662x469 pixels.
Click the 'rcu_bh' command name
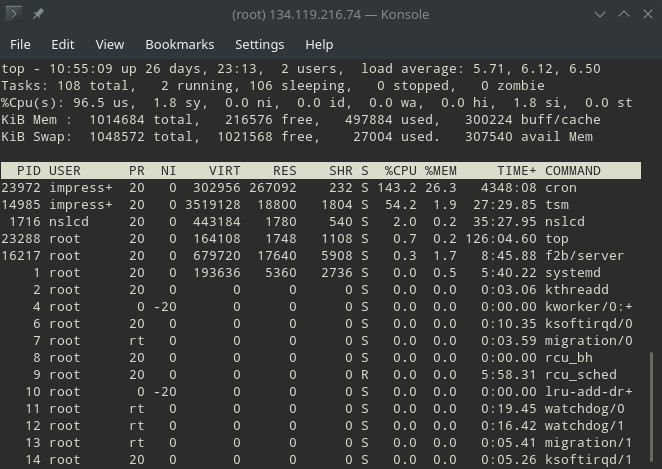(568, 358)
